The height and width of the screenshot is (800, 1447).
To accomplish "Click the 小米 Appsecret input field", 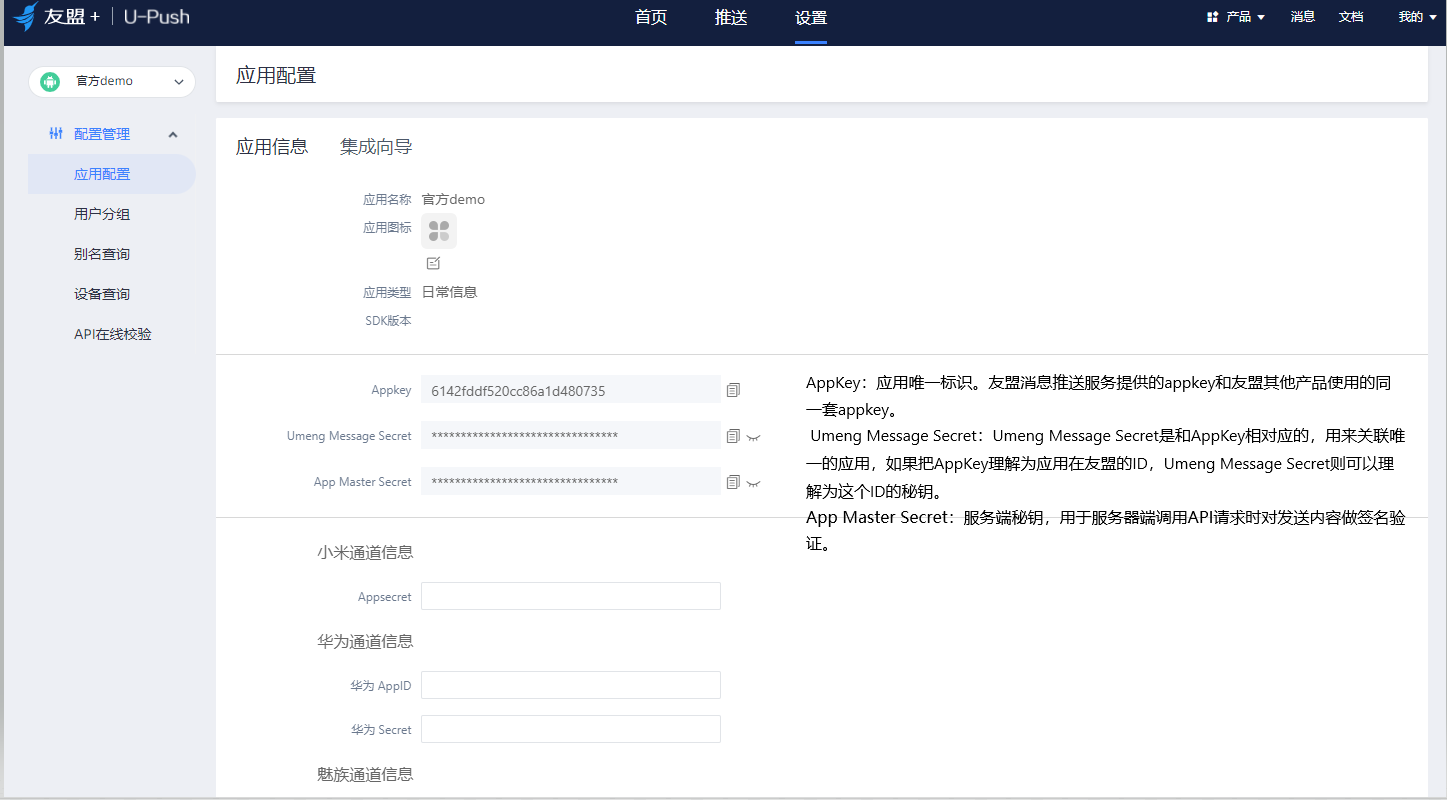I will pos(571,596).
